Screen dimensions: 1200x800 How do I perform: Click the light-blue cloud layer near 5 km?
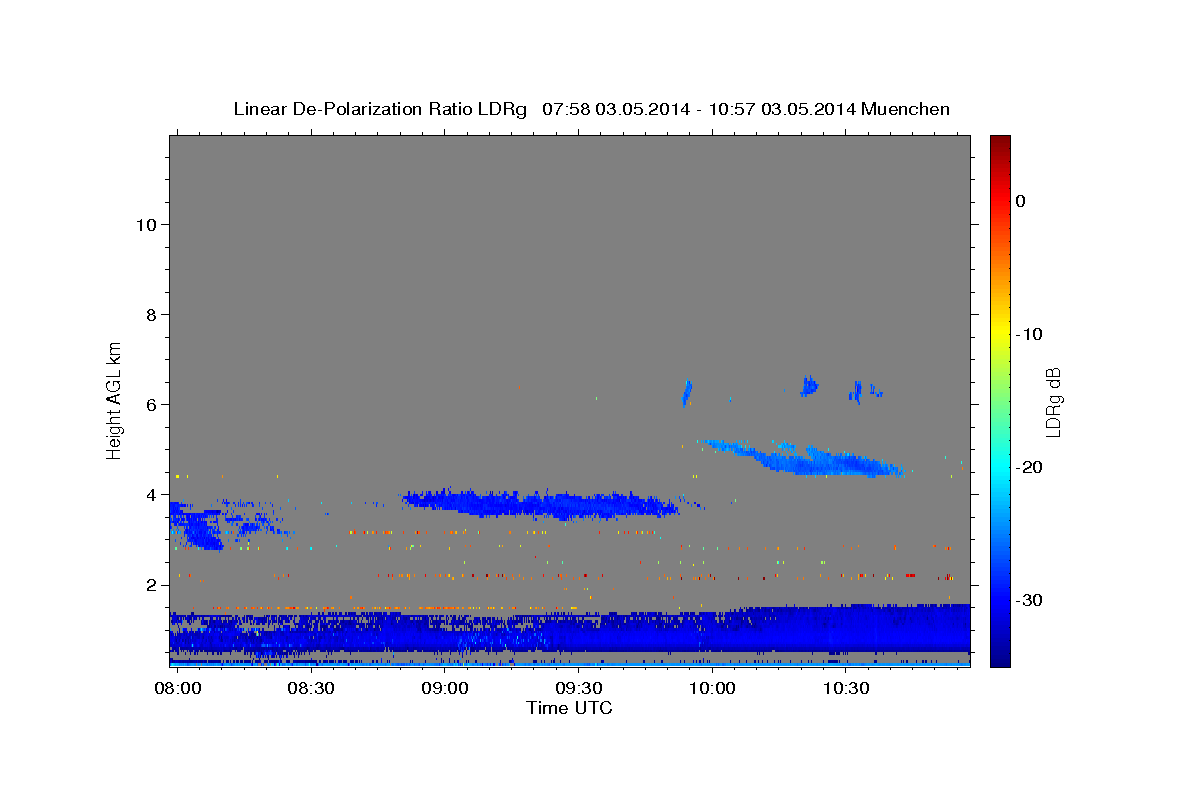click(x=805, y=458)
